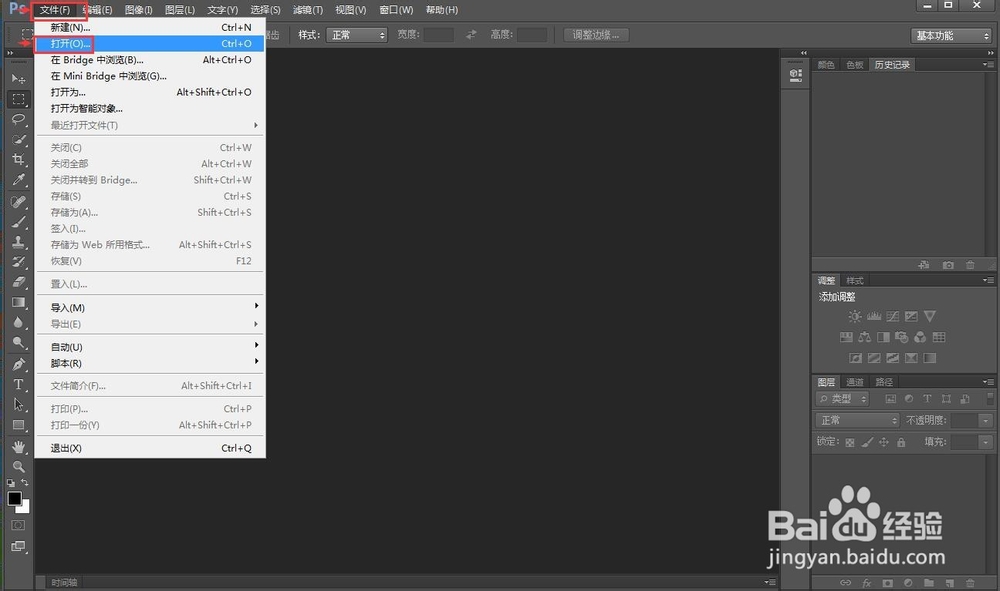Toggle lock transparent pixels
The image size is (1000, 591).
tap(849, 442)
